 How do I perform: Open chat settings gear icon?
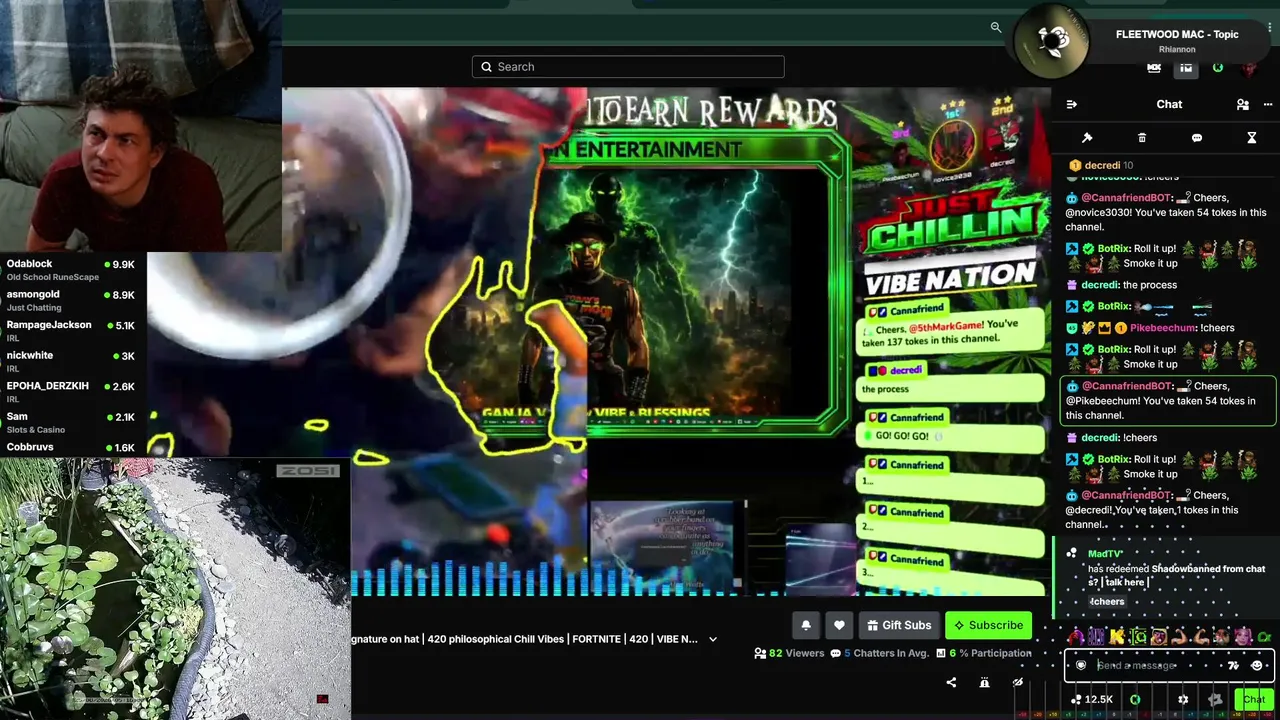click(x=1183, y=700)
